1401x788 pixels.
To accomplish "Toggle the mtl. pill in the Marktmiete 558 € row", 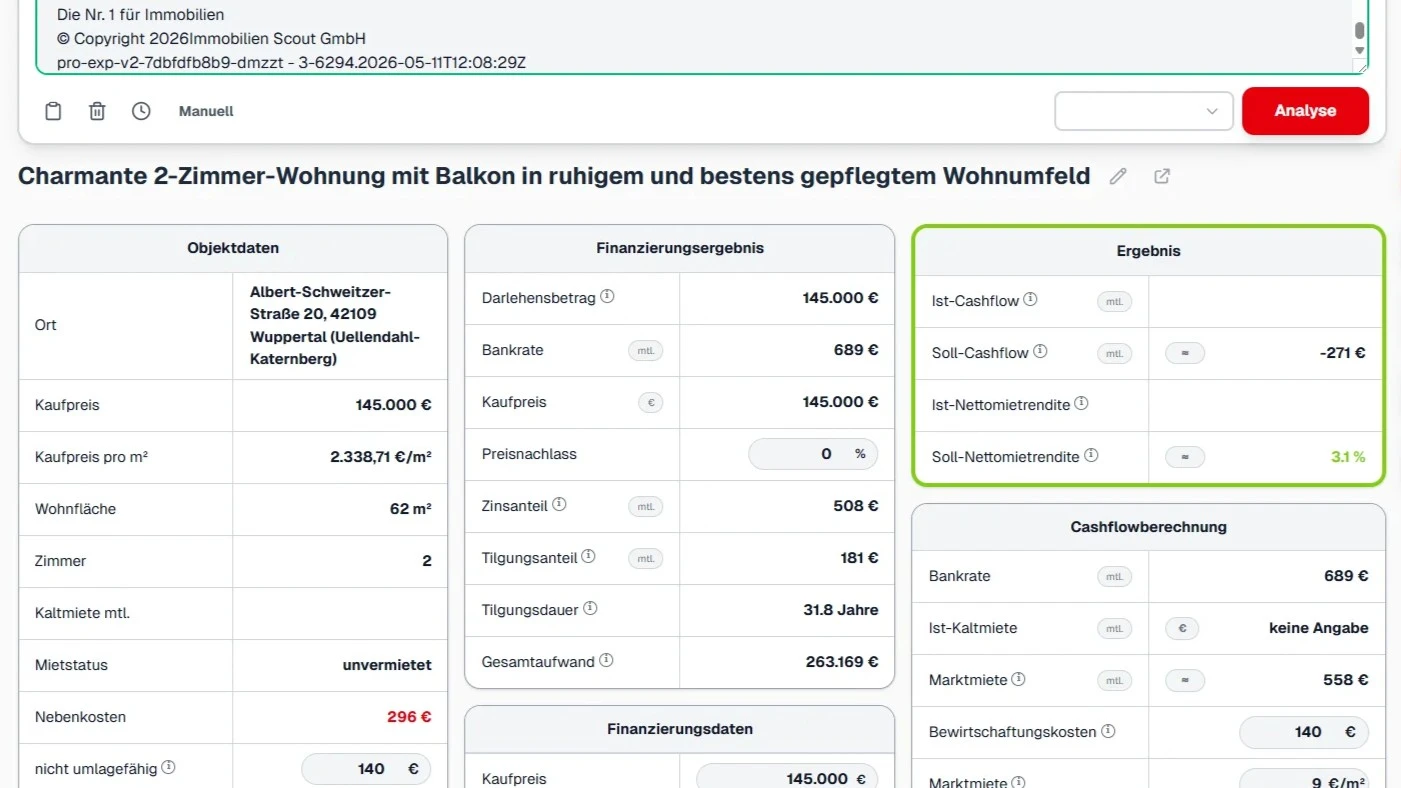I will pos(1115,680).
